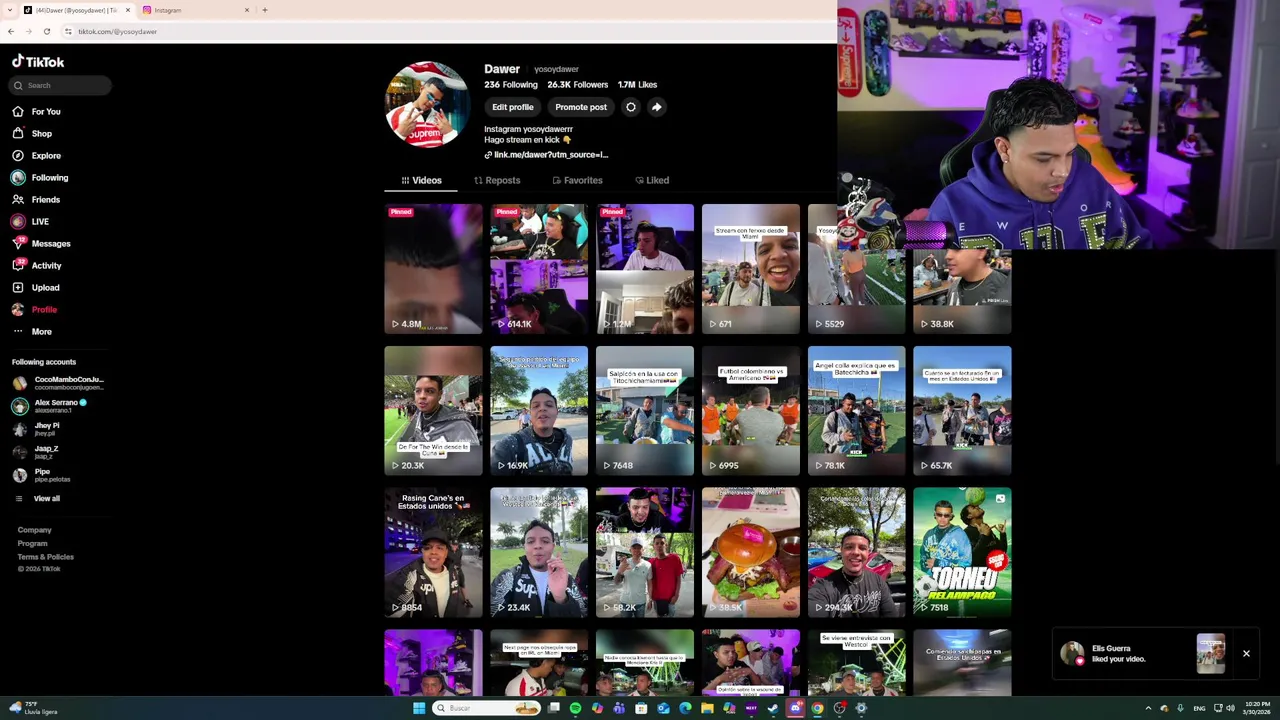Open burger video with 38.5K views
Image resolution: width=1280 pixels, height=720 pixels.
(751, 552)
